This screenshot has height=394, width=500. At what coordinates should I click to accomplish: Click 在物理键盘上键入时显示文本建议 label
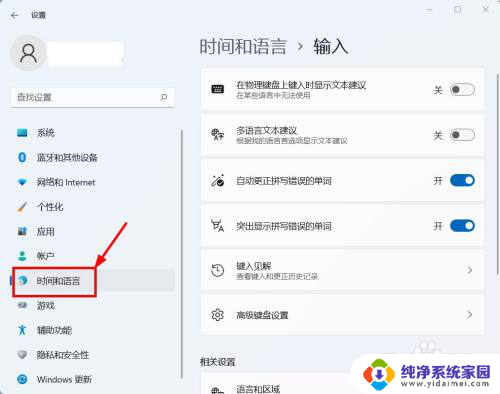pos(301,85)
